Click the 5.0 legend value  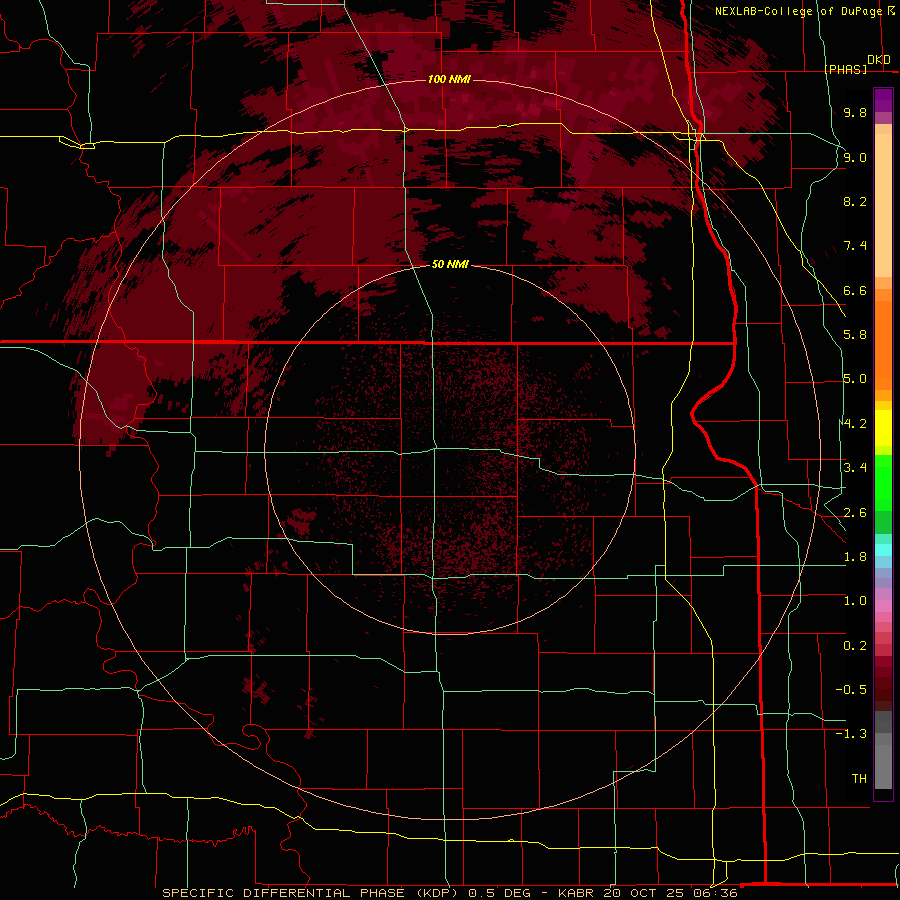click(x=855, y=379)
